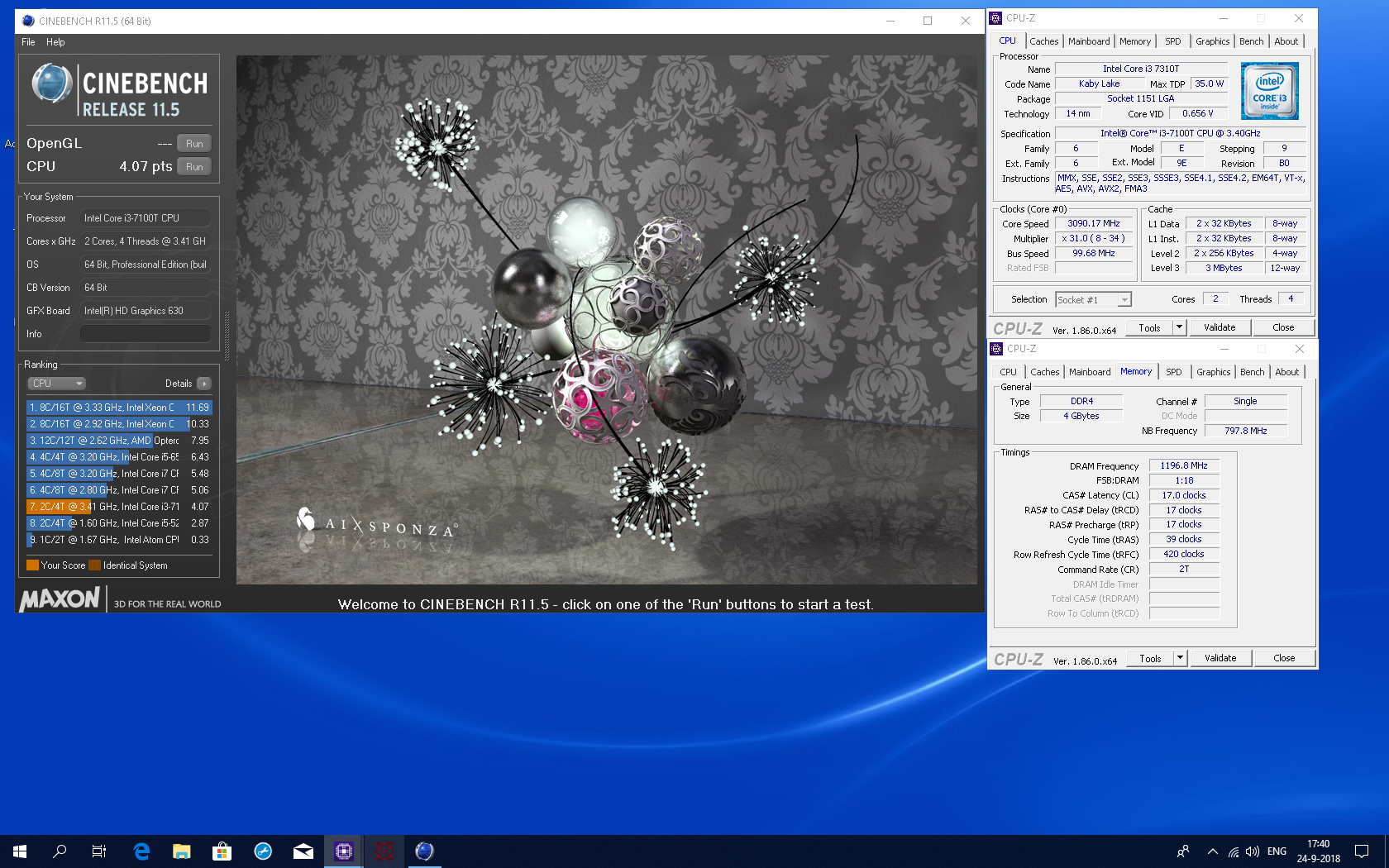Image resolution: width=1389 pixels, height=868 pixels.
Task: Click the Intel Core i3 logo in CPU-Z
Action: (1270, 91)
